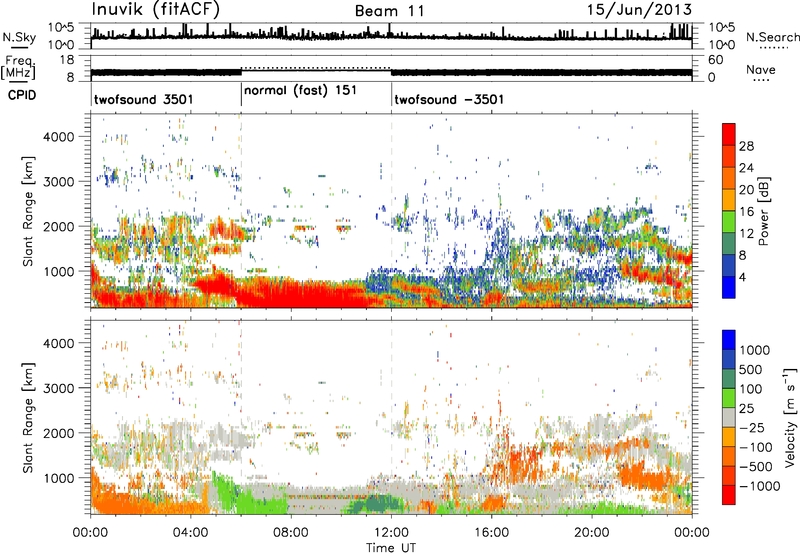Click the blue bottom of Power colorbar
The height and width of the screenshot is (554, 800).
[729, 288]
